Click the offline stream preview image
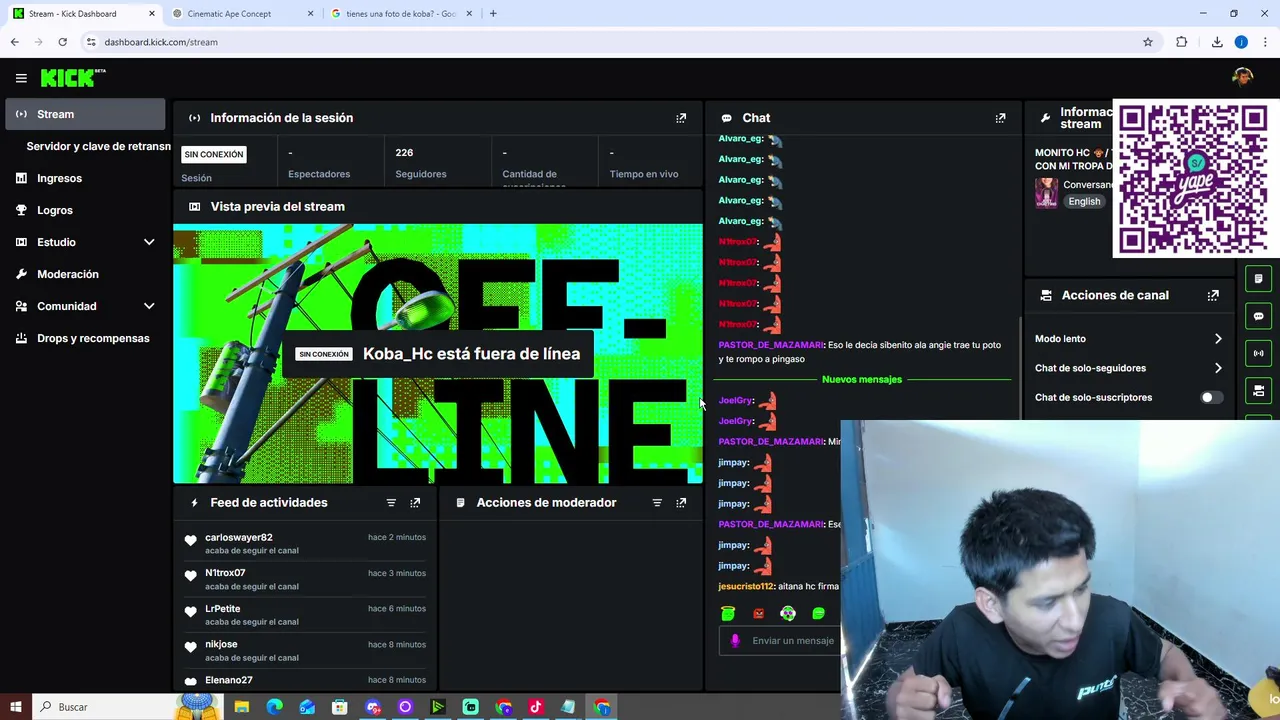The height and width of the screenshot is (720, 1280). (438, 354)
